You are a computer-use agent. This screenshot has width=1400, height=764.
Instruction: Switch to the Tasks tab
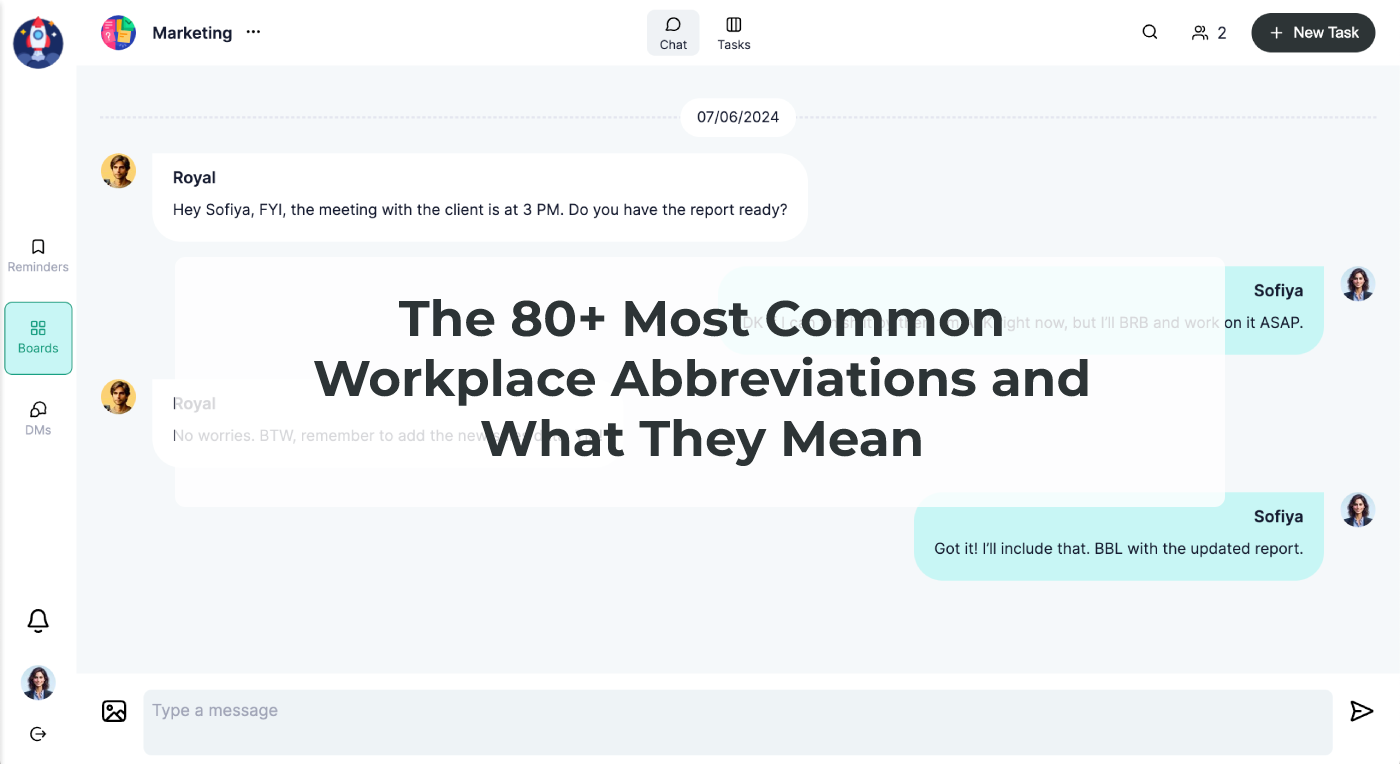pos(733,32)
